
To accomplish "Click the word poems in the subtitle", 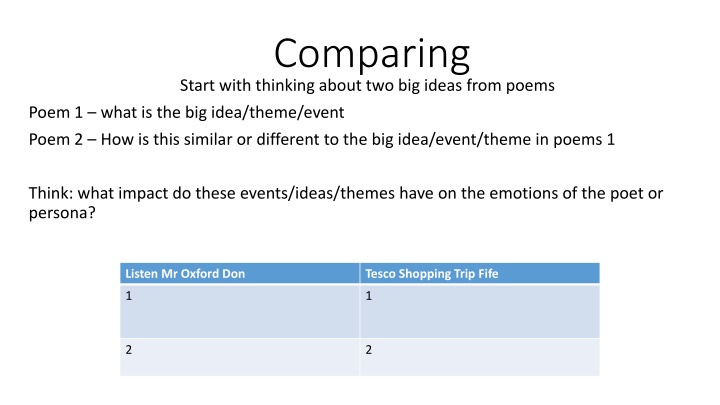I will pos(530,86).
